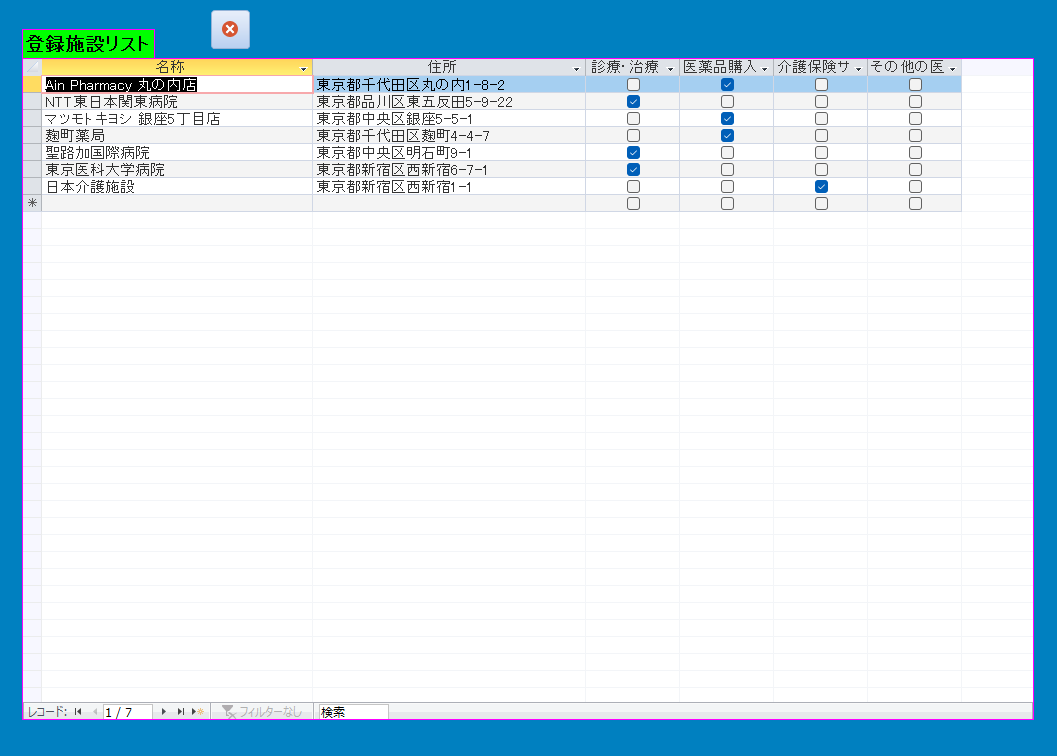Open 名称 column filter dropdown arrow

coord(303,68)
